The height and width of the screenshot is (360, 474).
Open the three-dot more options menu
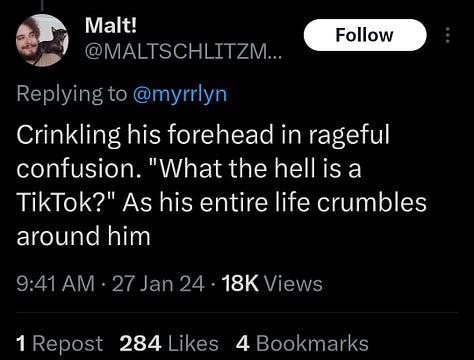point(448,35)
